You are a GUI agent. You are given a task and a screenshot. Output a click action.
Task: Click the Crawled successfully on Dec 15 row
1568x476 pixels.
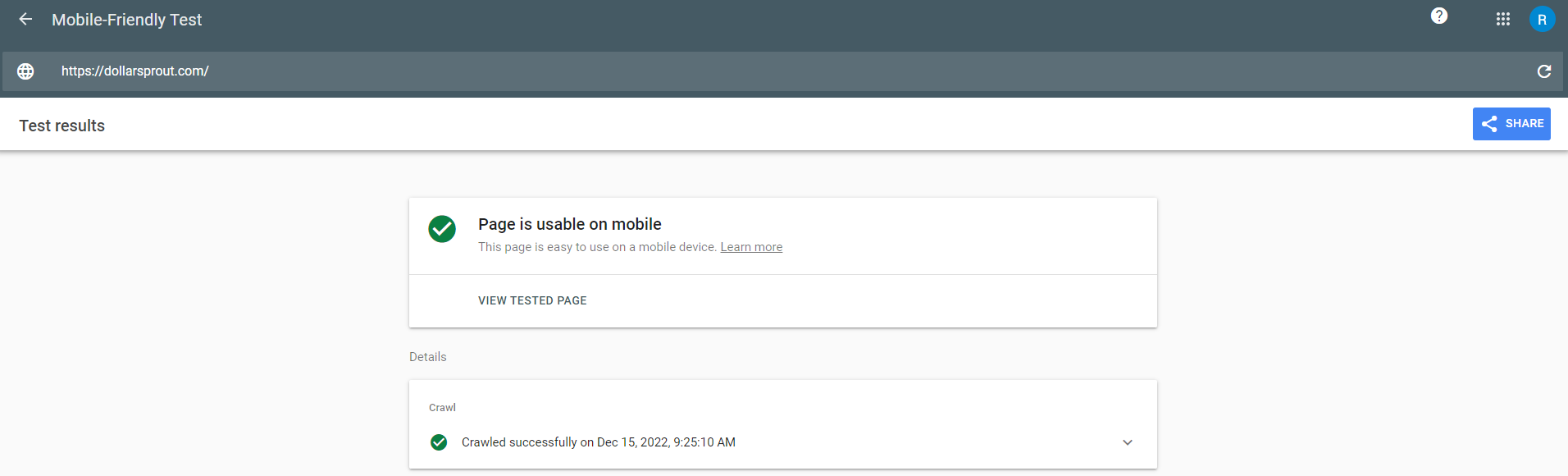783,442
